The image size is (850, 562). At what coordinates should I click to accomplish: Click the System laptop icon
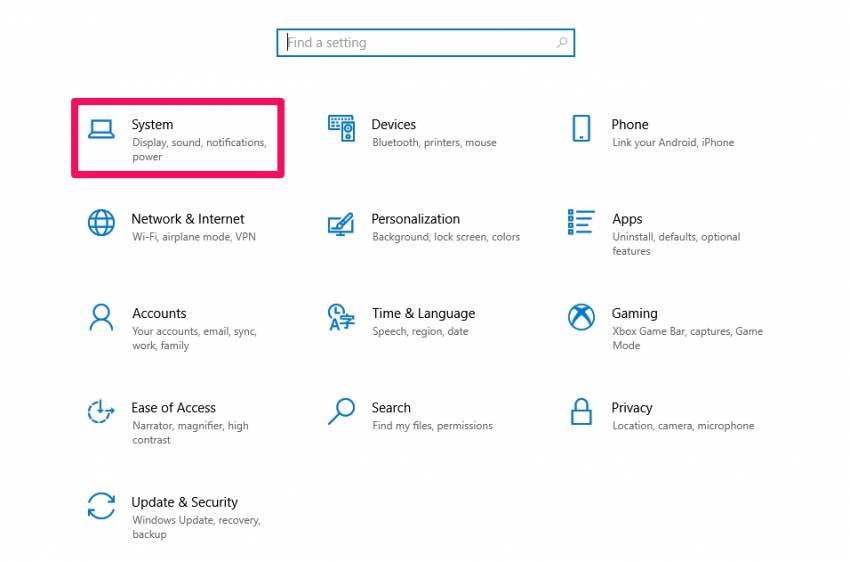point(101,128)
